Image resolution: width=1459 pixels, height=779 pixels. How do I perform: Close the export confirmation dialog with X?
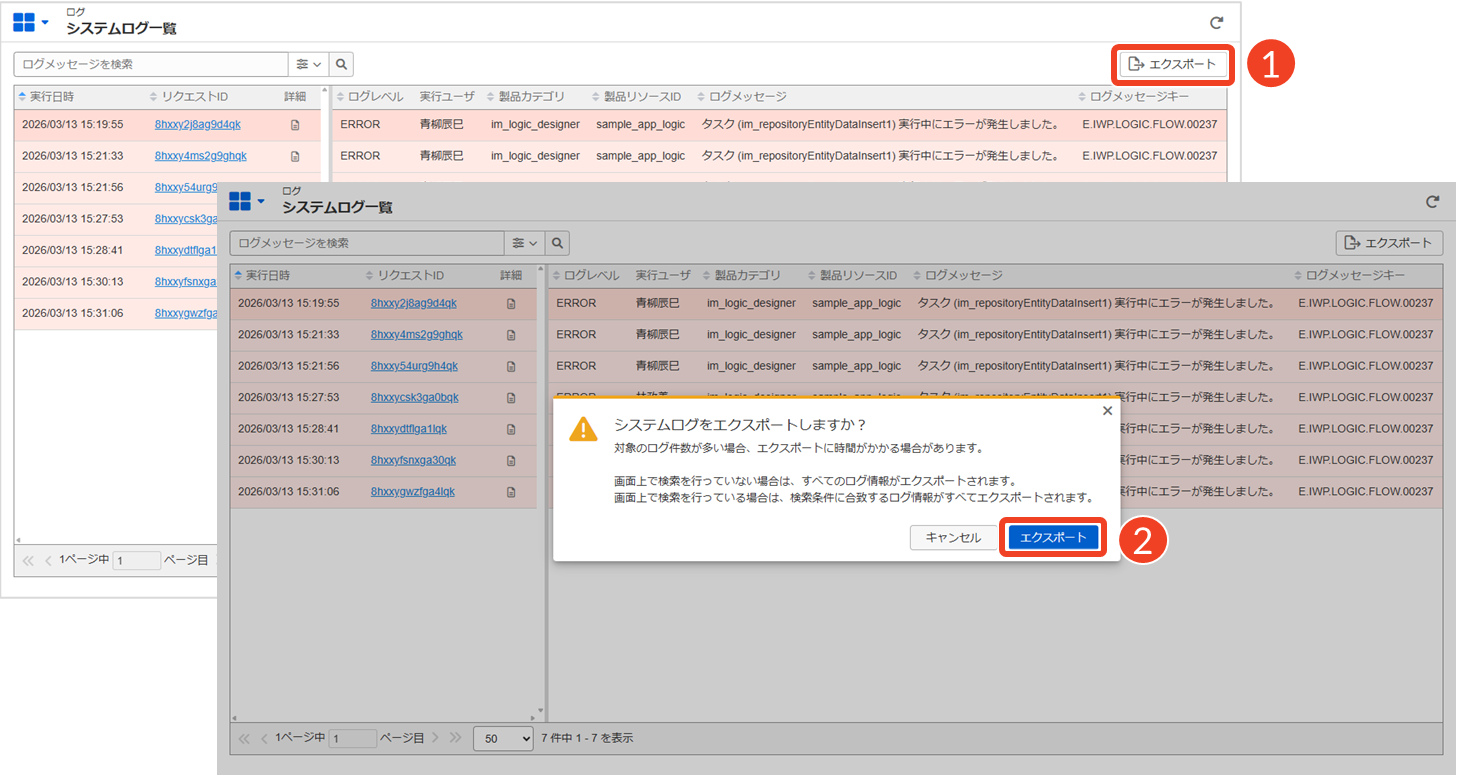click(x=1106, y=411)
